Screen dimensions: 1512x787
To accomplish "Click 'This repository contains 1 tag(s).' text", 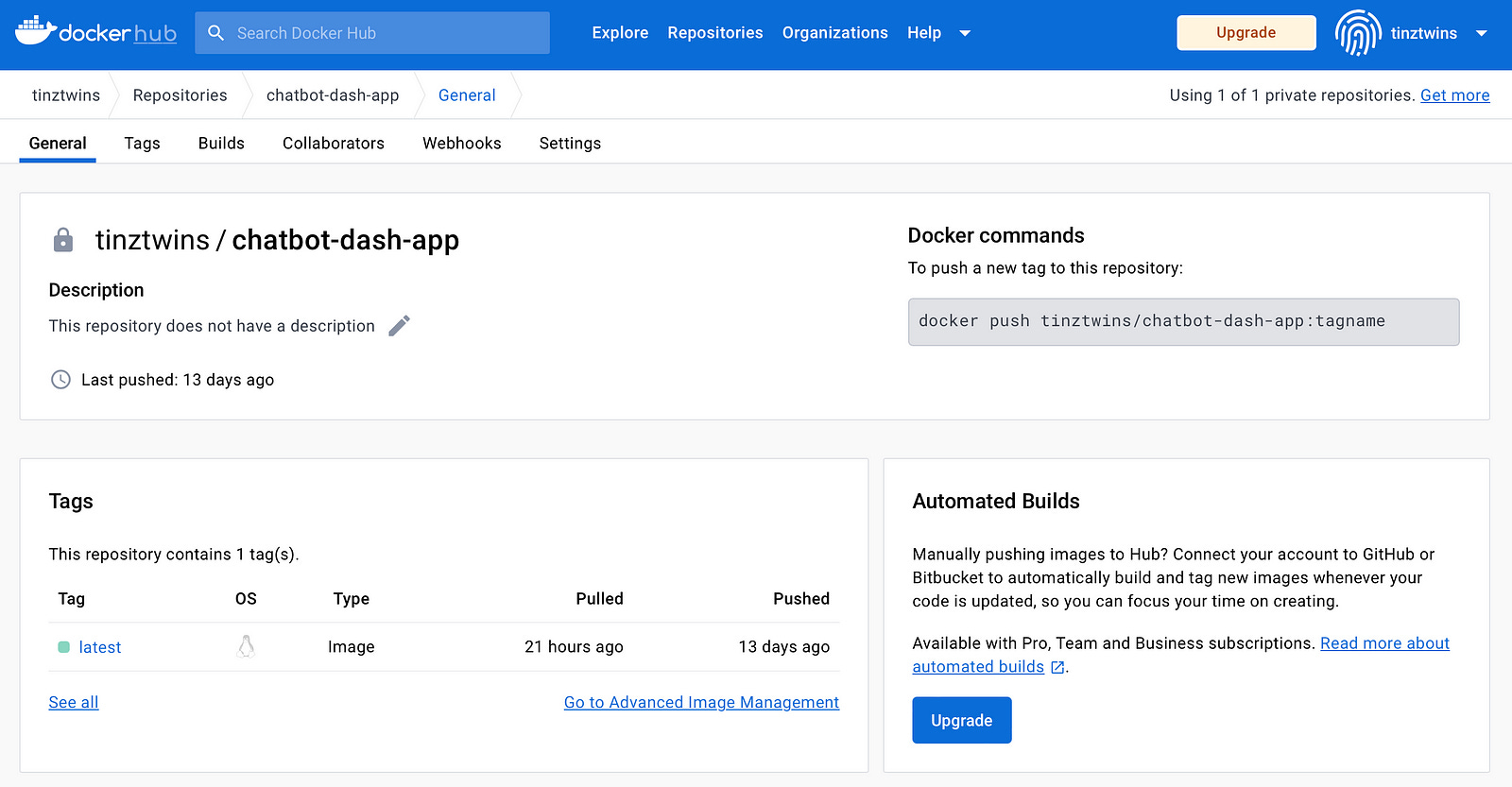I will click(x=174, y=555).
